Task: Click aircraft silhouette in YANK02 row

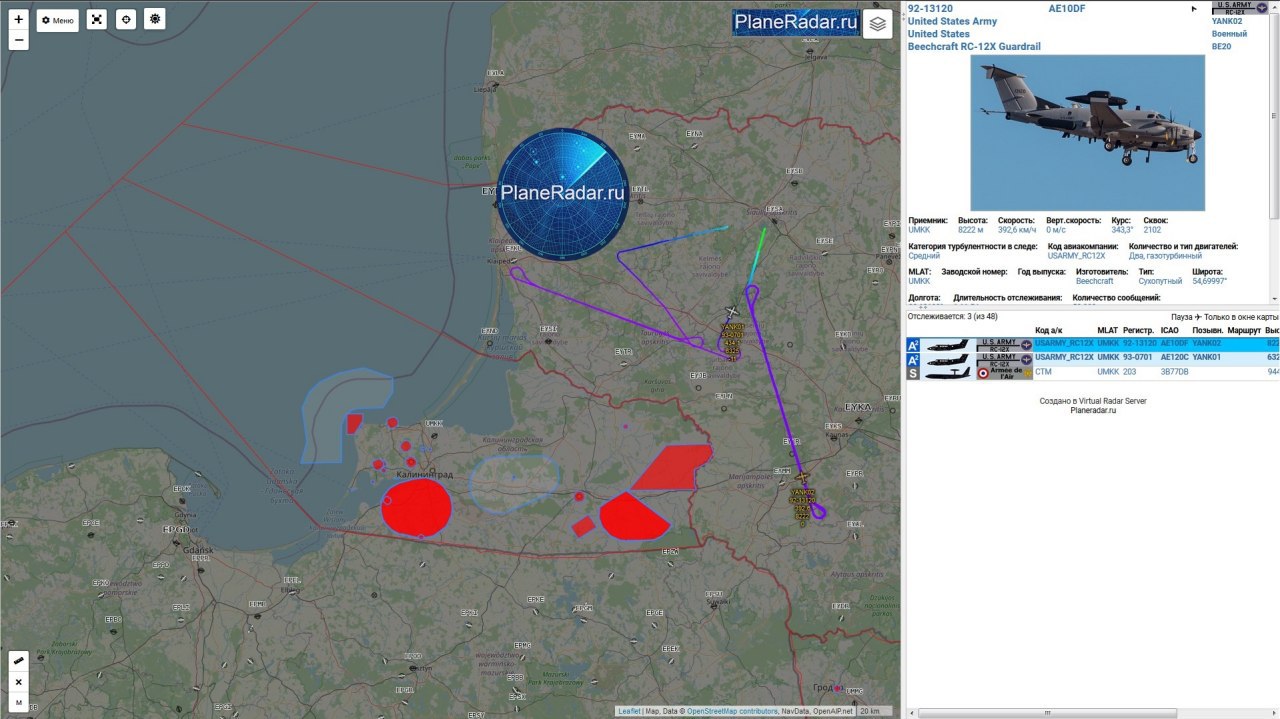Action: (948, 344)
